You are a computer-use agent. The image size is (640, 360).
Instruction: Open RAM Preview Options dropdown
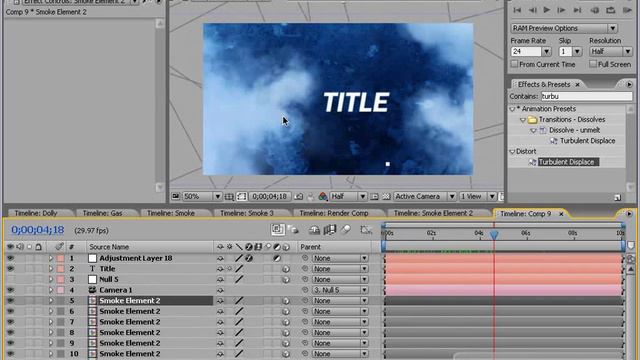[564, 28]
